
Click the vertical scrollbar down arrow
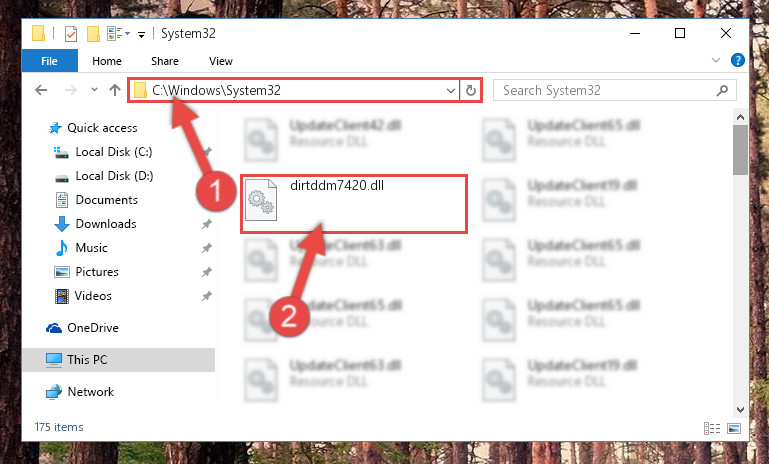[741, 409]
